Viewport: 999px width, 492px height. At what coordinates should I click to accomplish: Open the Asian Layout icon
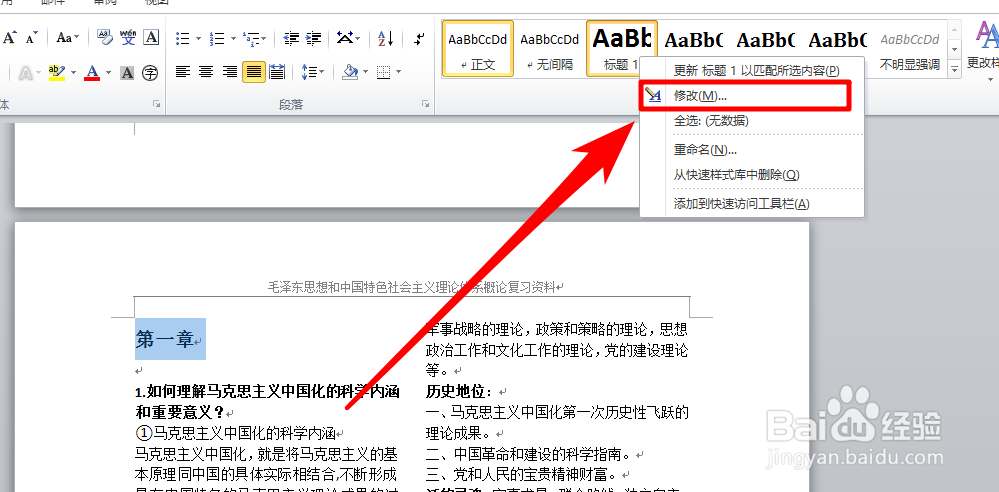(x=349, y=38)
